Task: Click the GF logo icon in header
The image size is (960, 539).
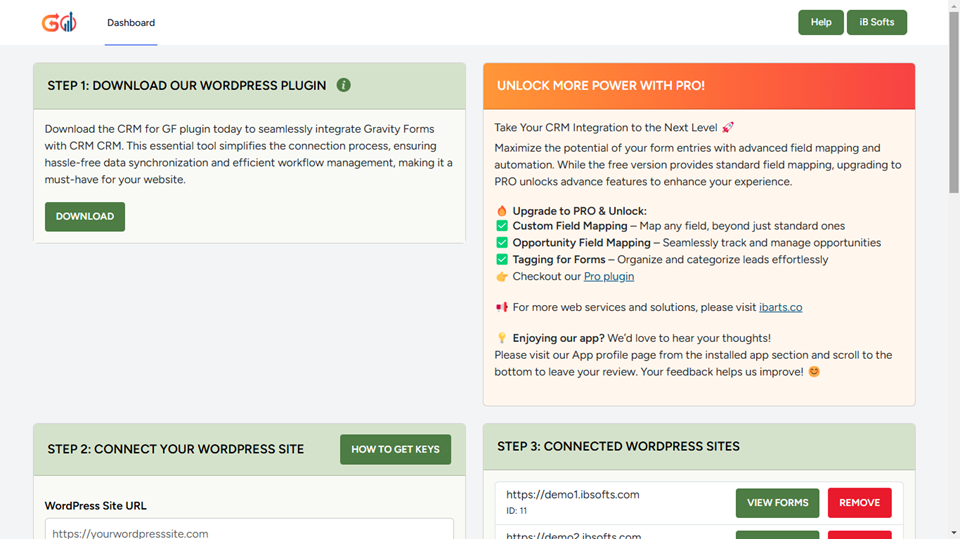Action: pyautogui.click(x=58, y=22)
